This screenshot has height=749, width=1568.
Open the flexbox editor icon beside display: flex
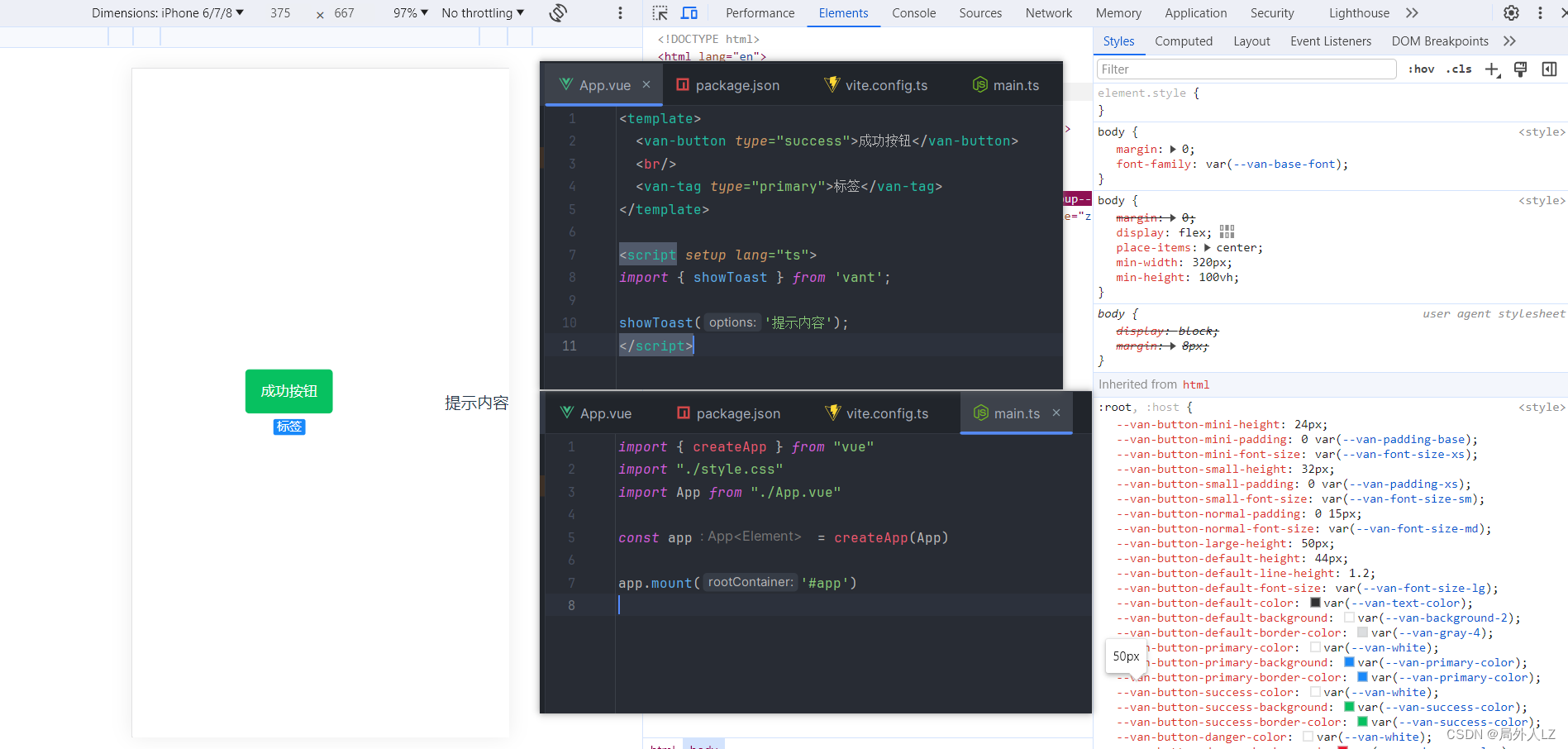click(1227, 232)
